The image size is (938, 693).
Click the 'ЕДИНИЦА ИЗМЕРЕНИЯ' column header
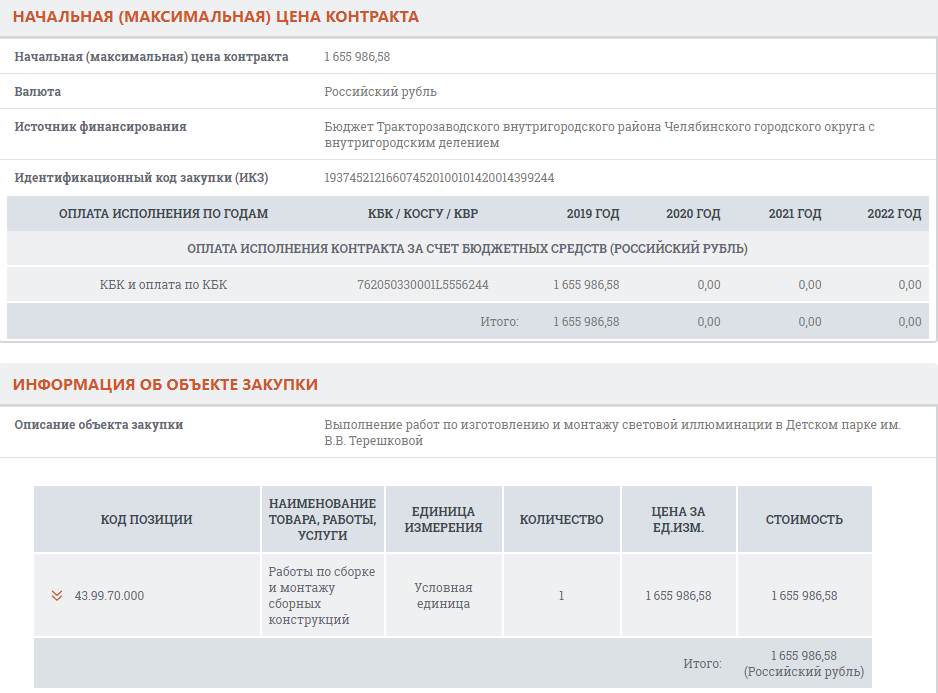443,519
